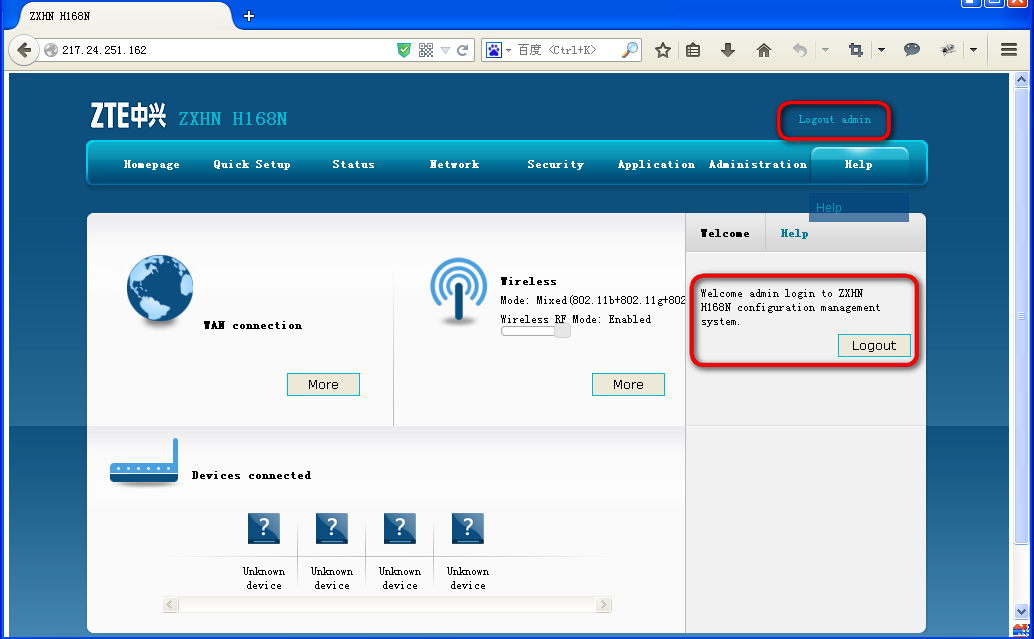Open the Security menu
1034x639 pixels.
(555, 164)
